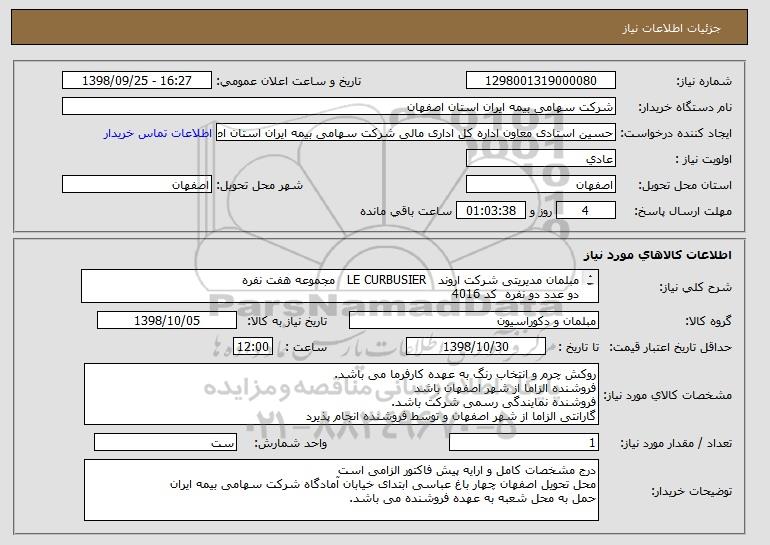Select the label ایجاد کننده درخواست
The image size is (770, 545).
click(x=676, y=134)
